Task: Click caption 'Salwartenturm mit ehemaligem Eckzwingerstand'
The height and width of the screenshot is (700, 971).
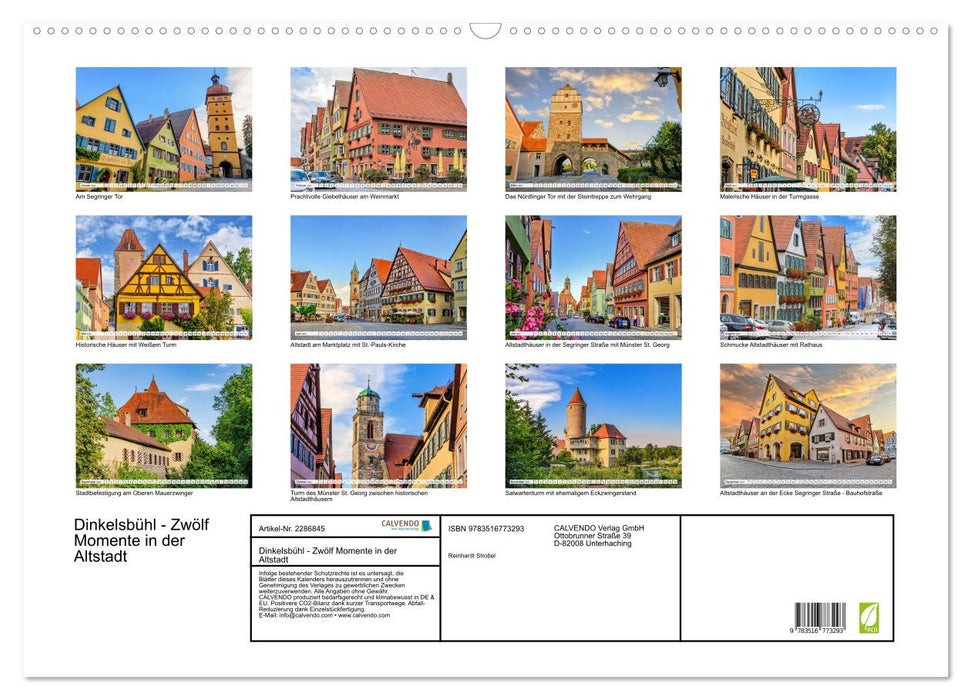Action: coord(570,493)
